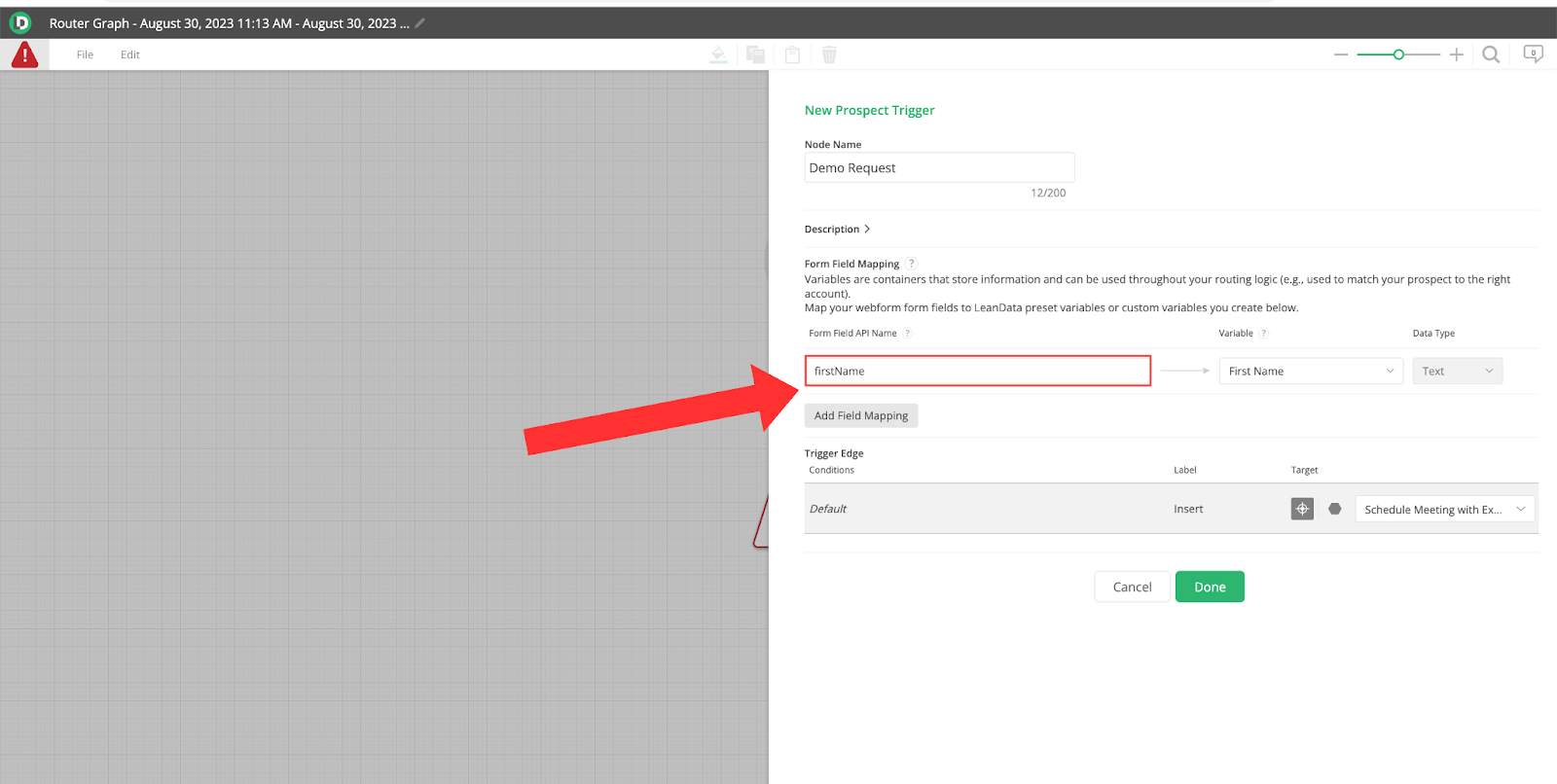
Task: Click the paste clipboard icon
Action: [x=792, y=54]
